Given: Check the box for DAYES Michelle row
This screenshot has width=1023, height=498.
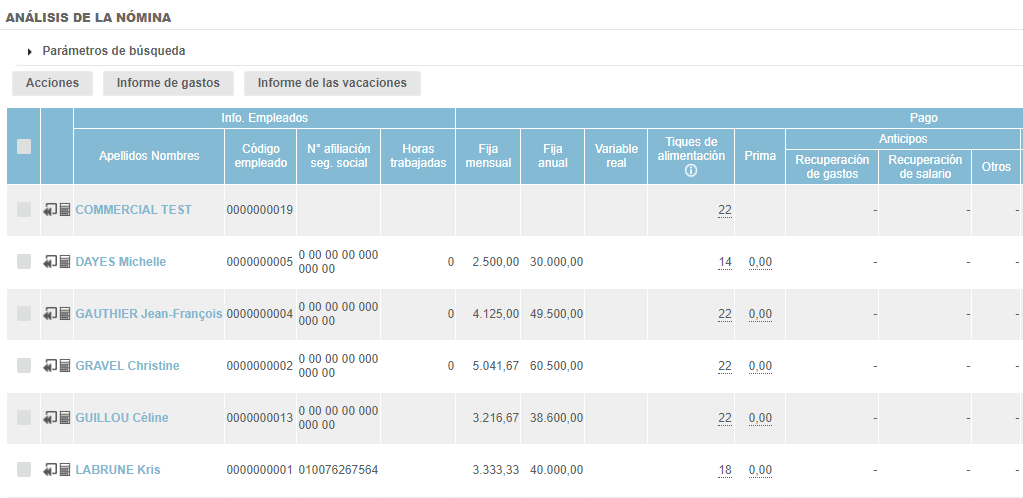Looking at the screenshot, I should click(24, 262).
